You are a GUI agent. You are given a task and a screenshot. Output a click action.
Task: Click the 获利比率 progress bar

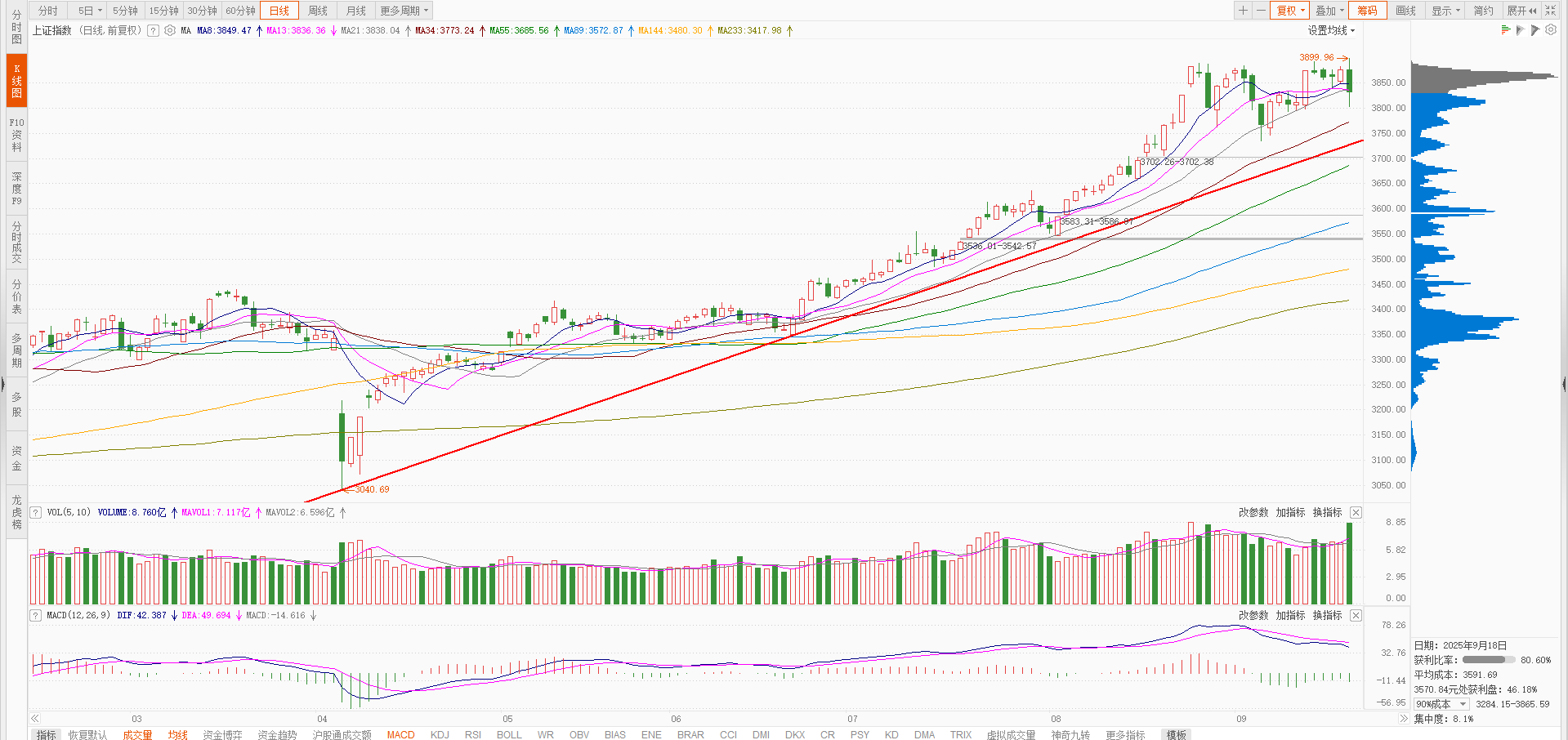1489,660
